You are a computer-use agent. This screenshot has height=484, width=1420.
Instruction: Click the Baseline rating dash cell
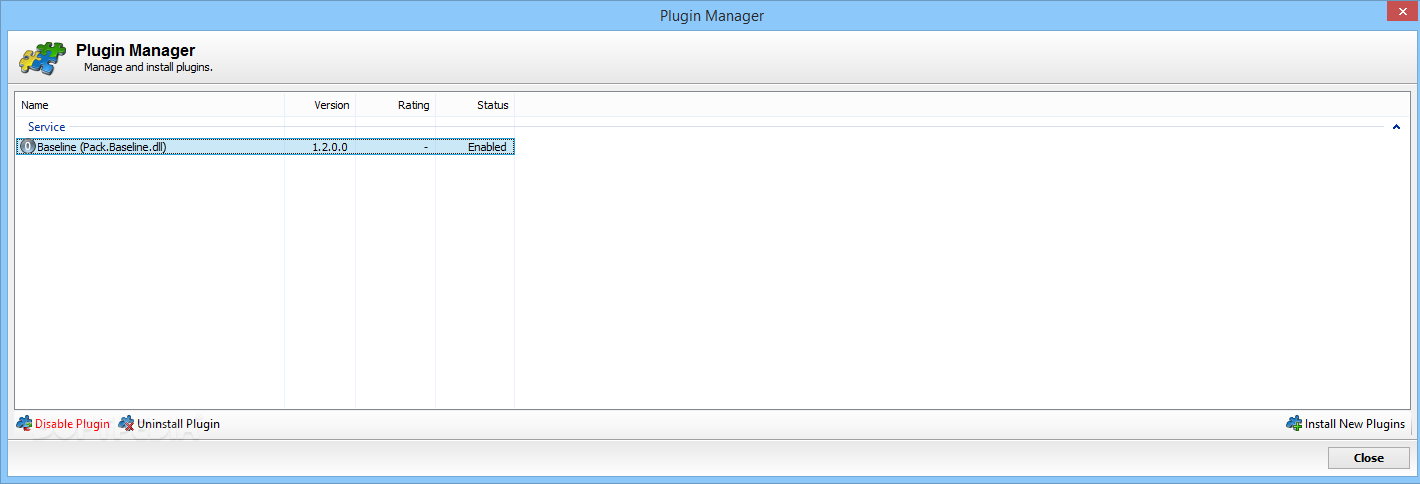[426, 147]
